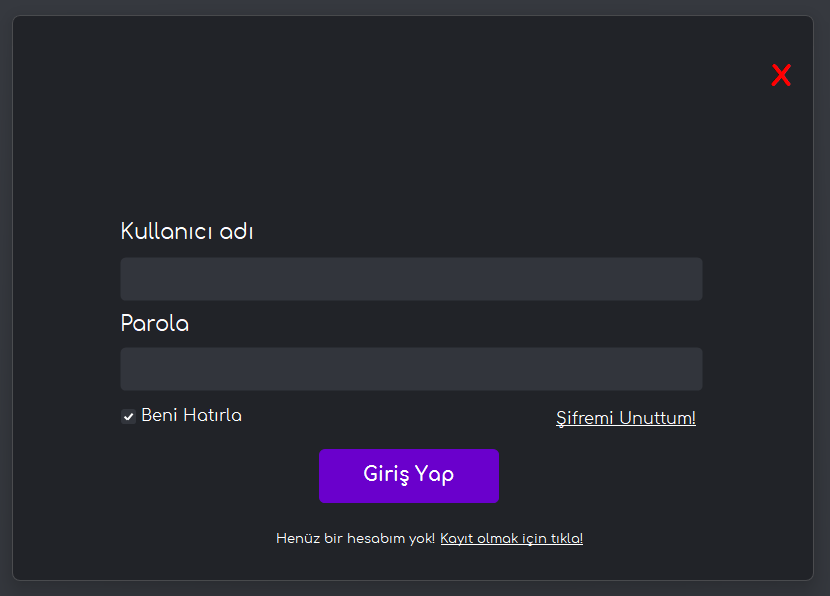
Task: Click the Kullanıcı adı input field
Action: pyautogui.click(x=411, y=279)
